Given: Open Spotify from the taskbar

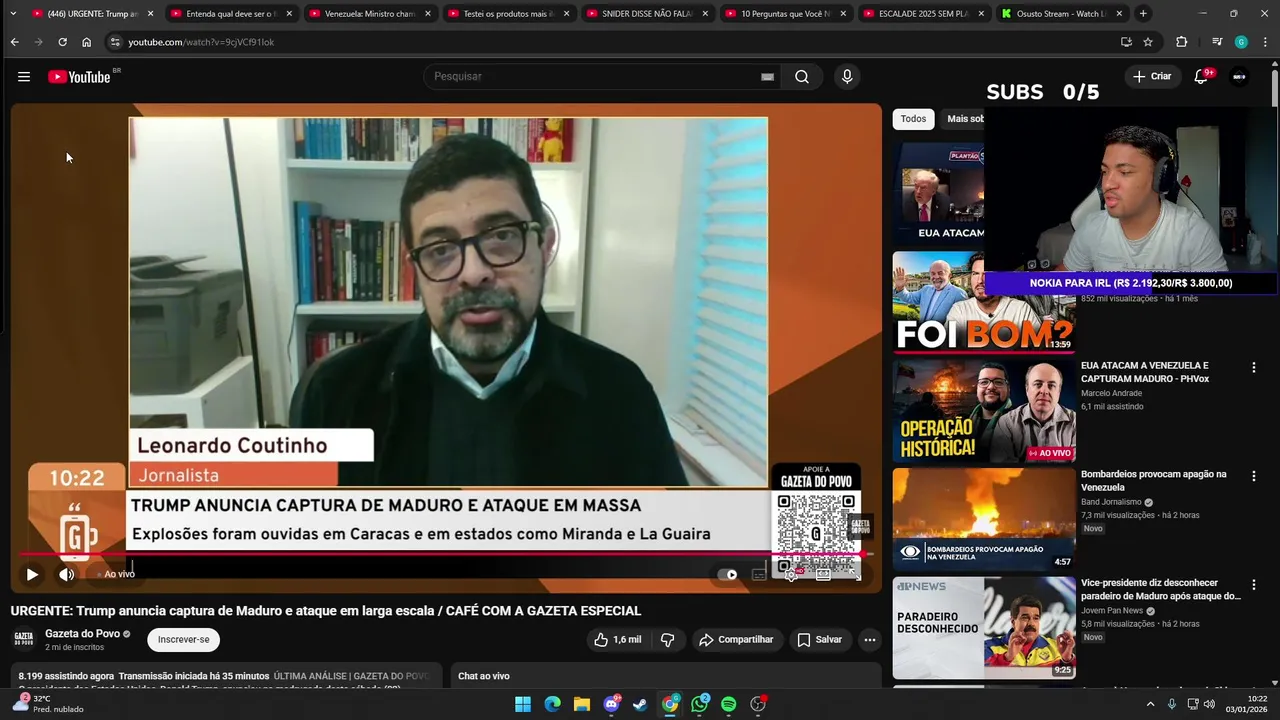Looking at the screenshot, I should point(729,704).
